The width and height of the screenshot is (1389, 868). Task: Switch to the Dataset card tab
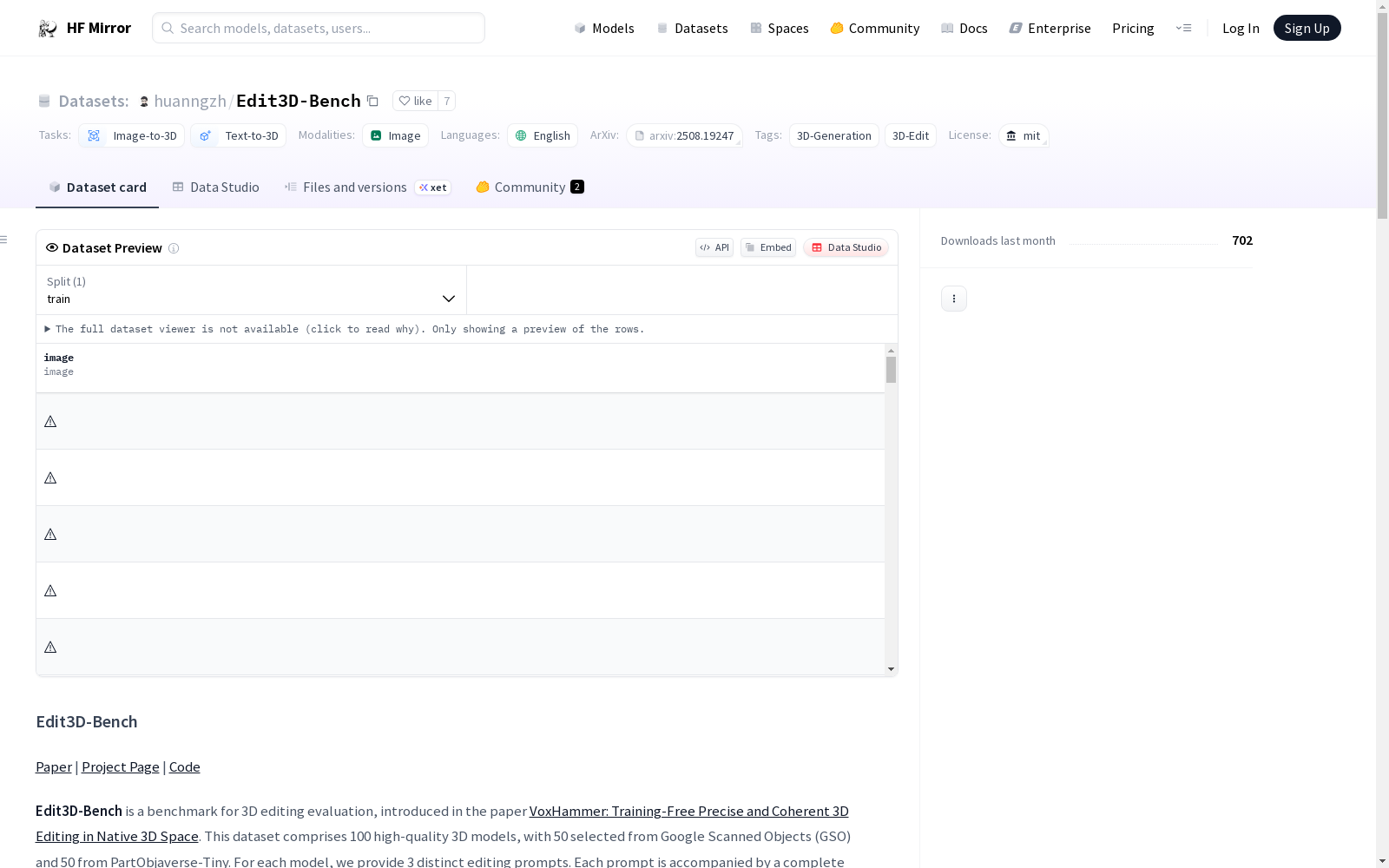[x=97, y=187]
